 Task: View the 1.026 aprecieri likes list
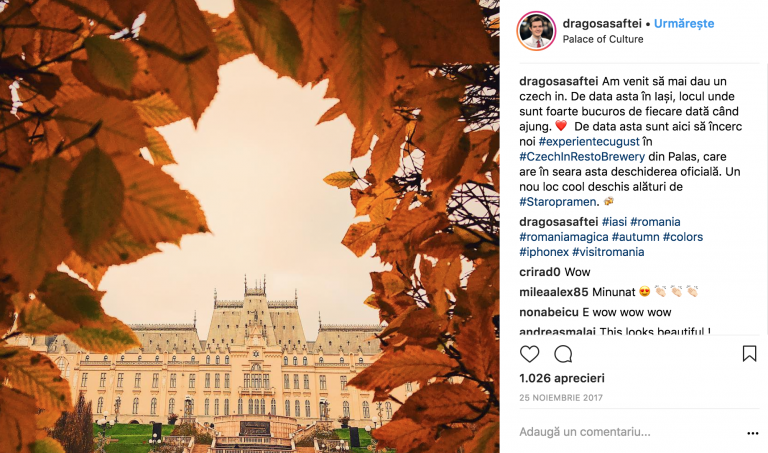tap(562, 378)
